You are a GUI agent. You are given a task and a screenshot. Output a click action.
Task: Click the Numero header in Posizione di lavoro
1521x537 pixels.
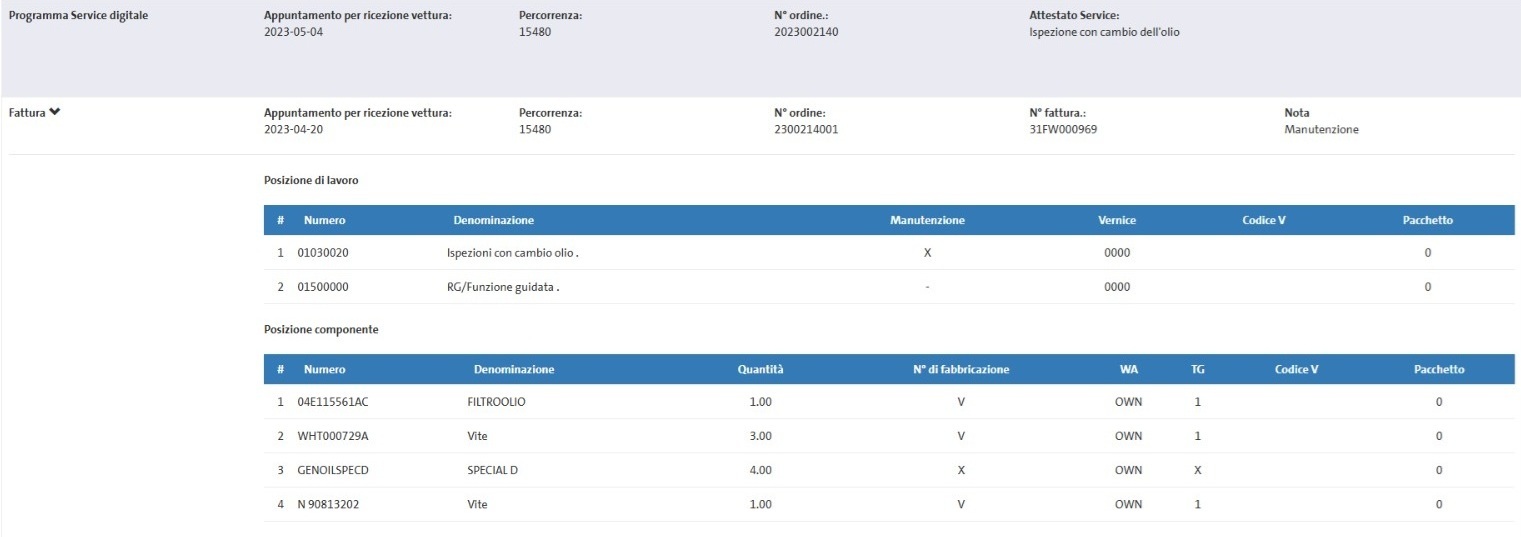324,220
